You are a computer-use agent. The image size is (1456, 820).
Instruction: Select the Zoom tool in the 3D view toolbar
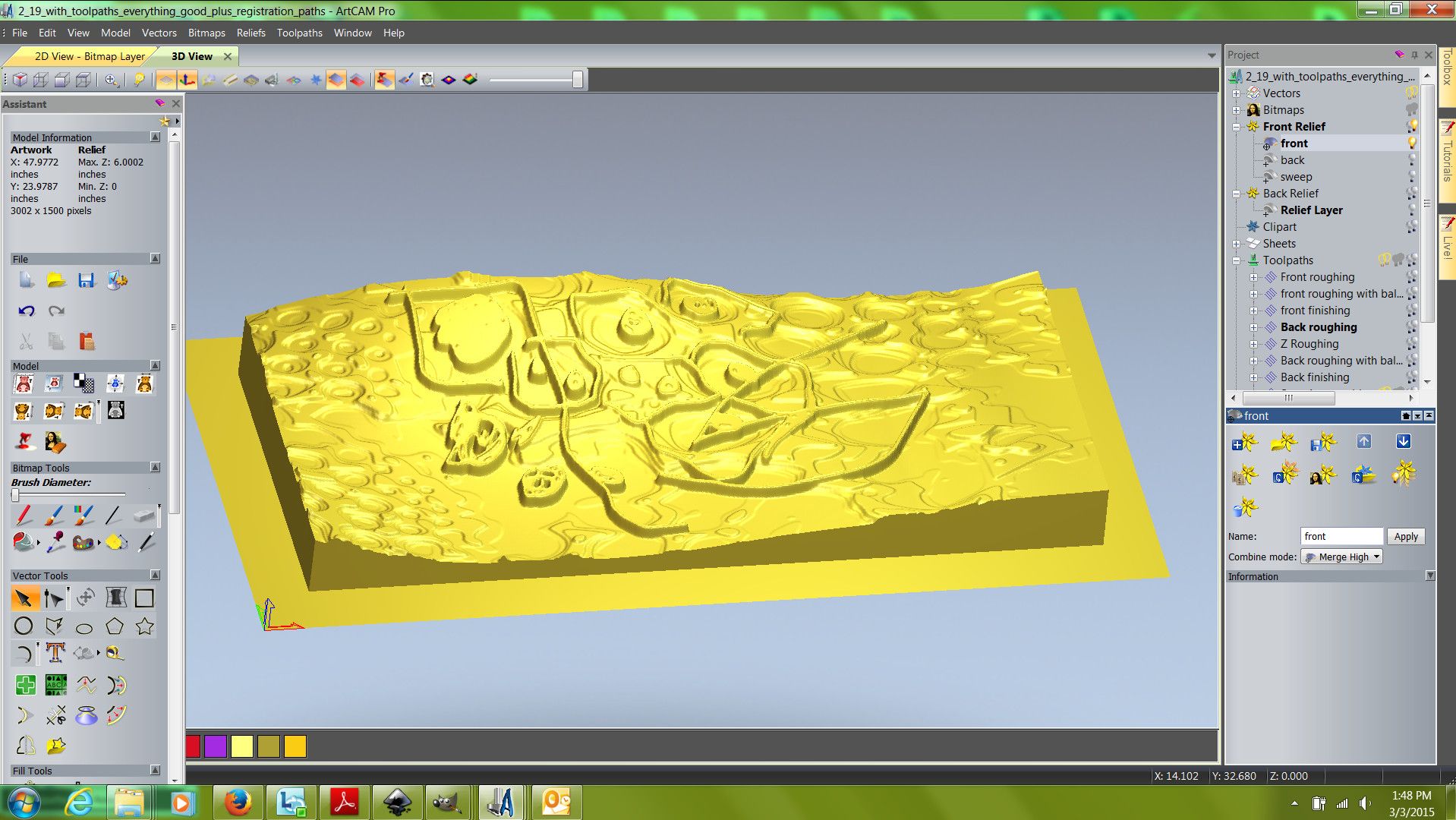point(109,80)
